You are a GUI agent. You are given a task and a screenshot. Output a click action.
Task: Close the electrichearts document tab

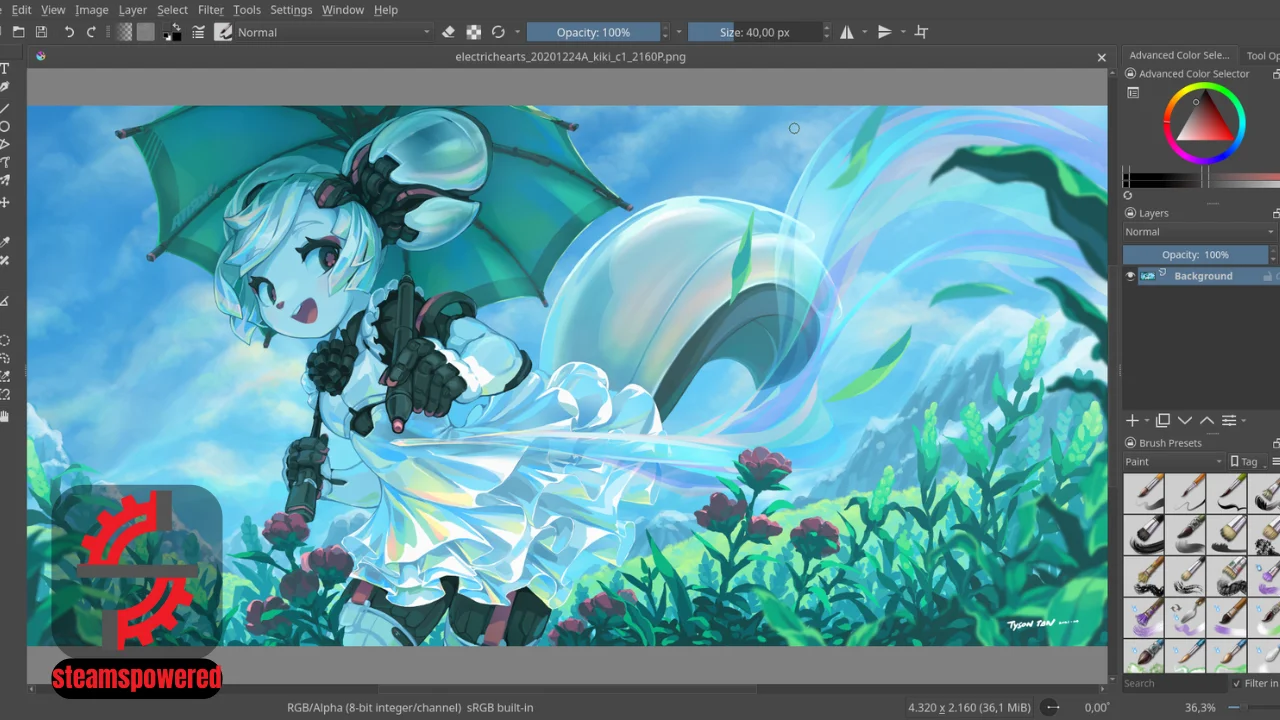(x=1101, y=57)
